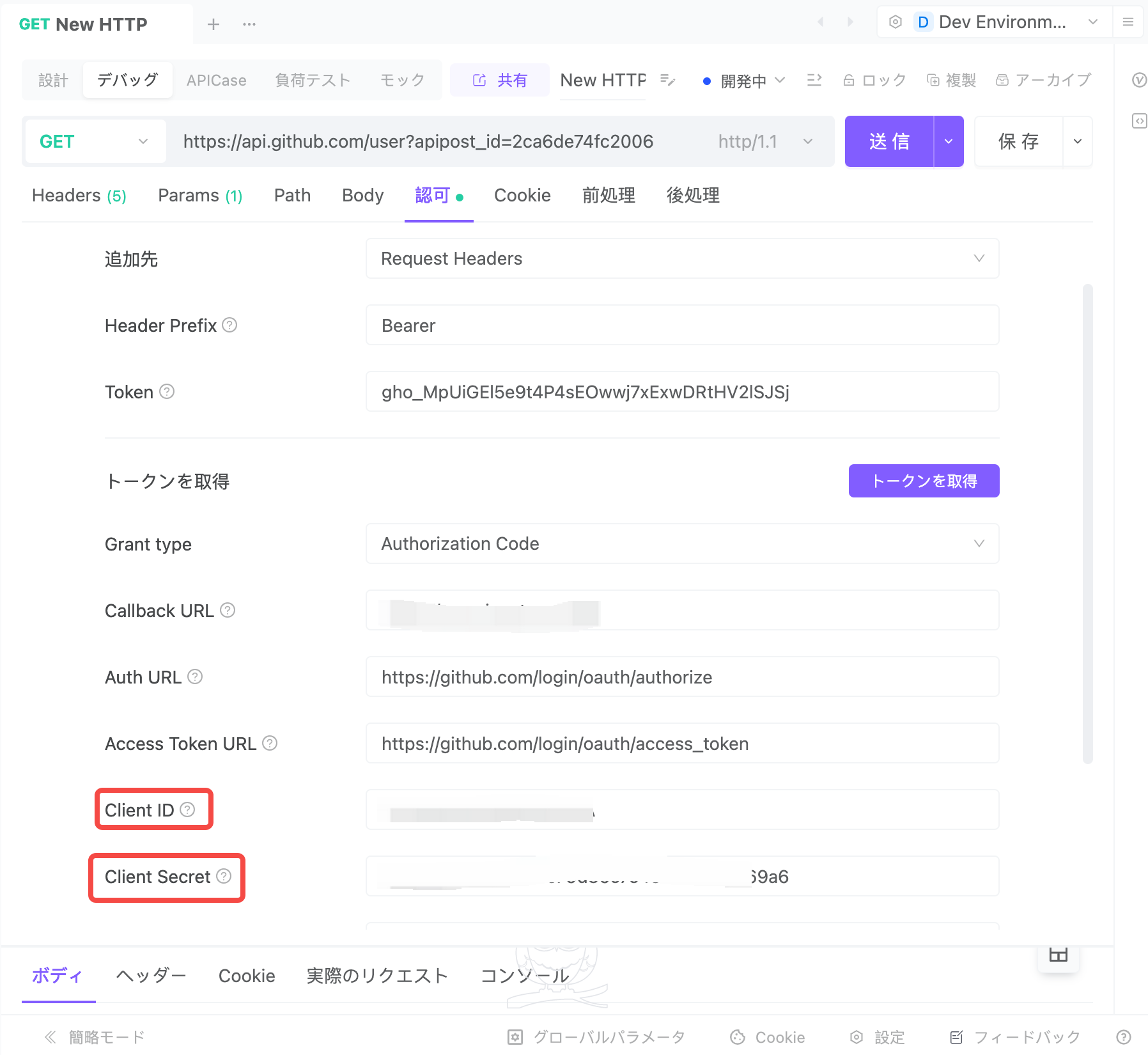
Task: Open the 追加先 Request Headers dropdown
Action: tap(682, 258)
